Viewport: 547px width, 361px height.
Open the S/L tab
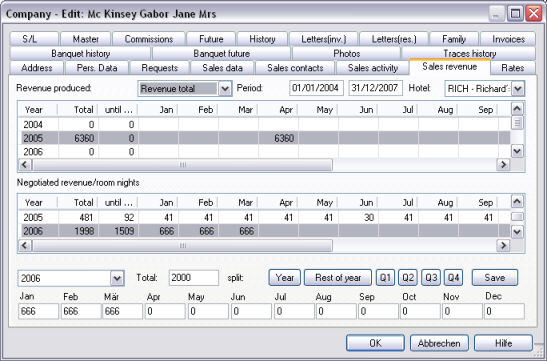pyautogui.click(x=34, y=39)
